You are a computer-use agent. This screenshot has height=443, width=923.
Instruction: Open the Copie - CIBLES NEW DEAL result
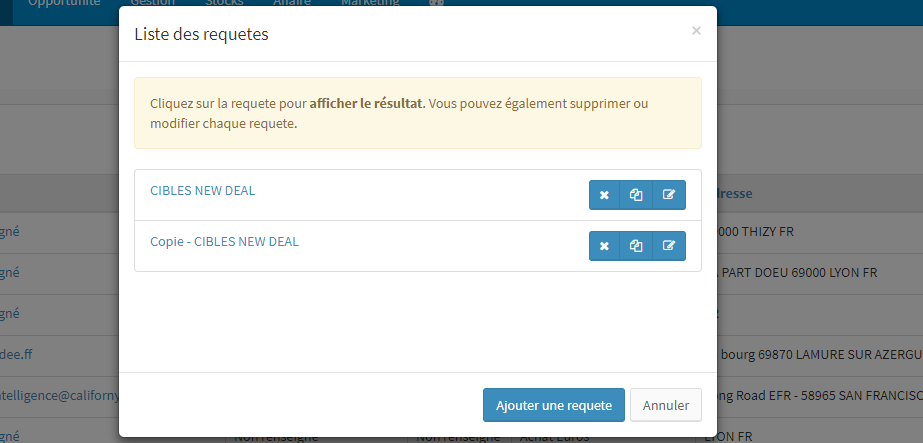tap(224, 241)
